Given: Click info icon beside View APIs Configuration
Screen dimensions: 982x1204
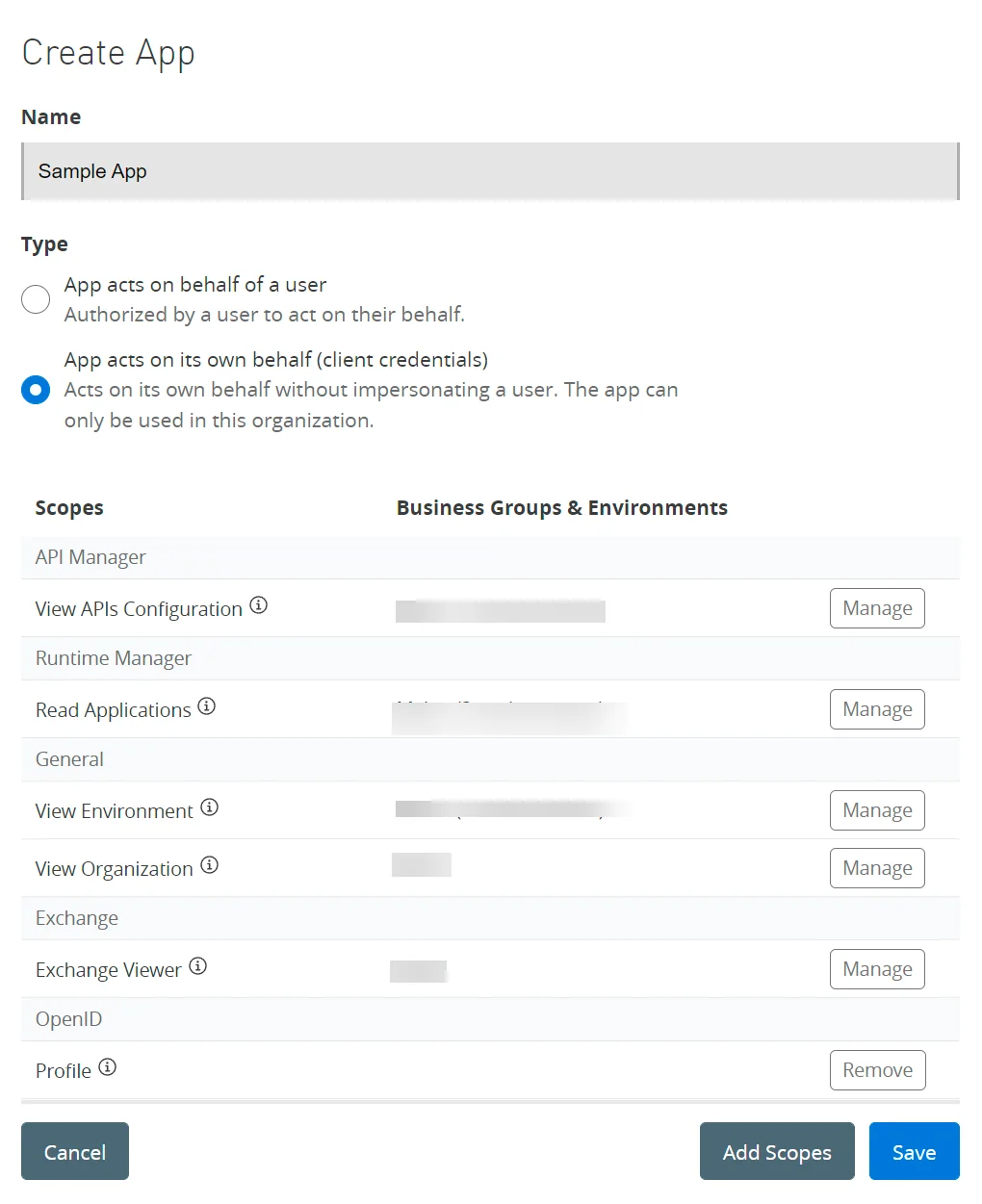Looking at the screenshot, I should pyautogui.click(x=258, y=605).
